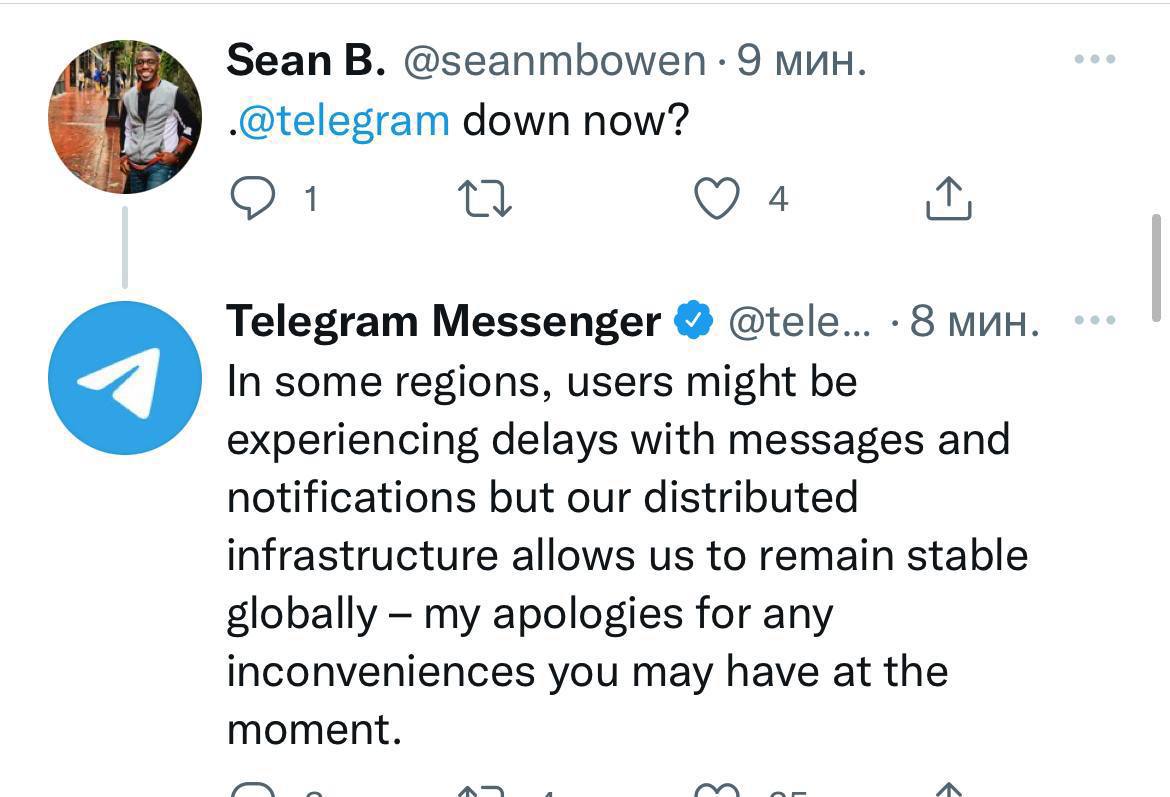The image size is (1170, 797).
Task: Open more options for Telegram Messenger's reply
Action: pos(1094,321)
